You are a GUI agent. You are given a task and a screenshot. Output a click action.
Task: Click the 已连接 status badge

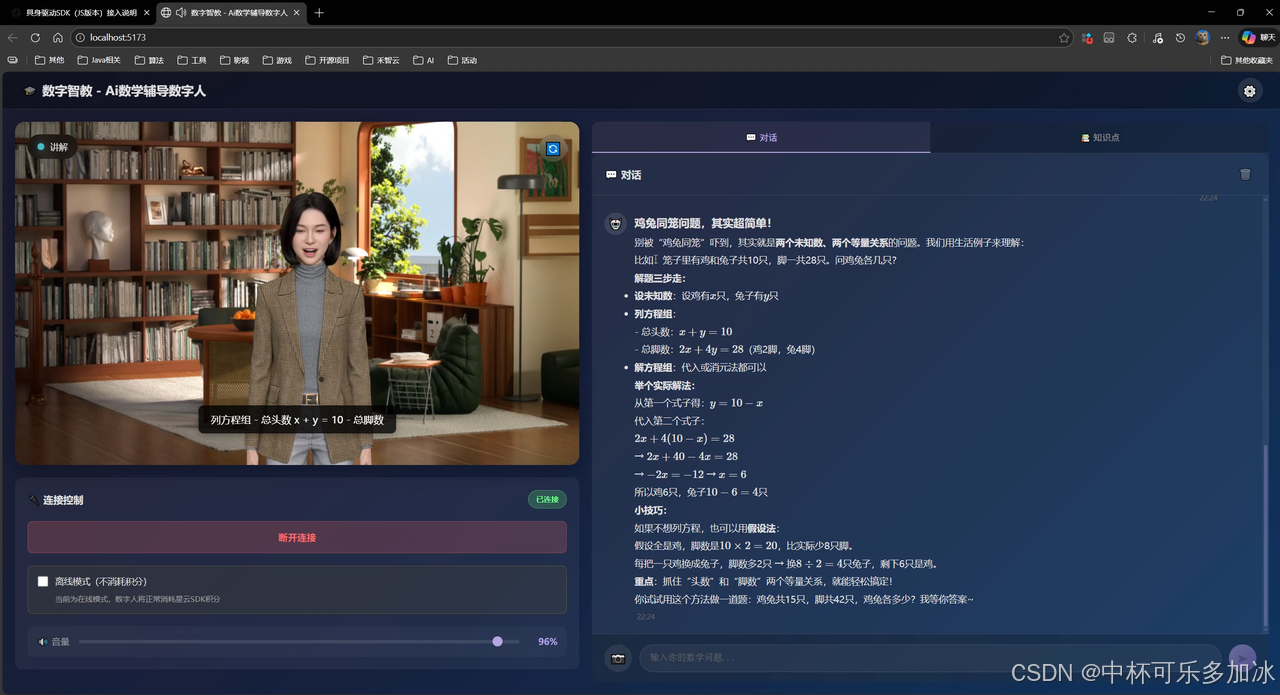click(x=547, y=499)
